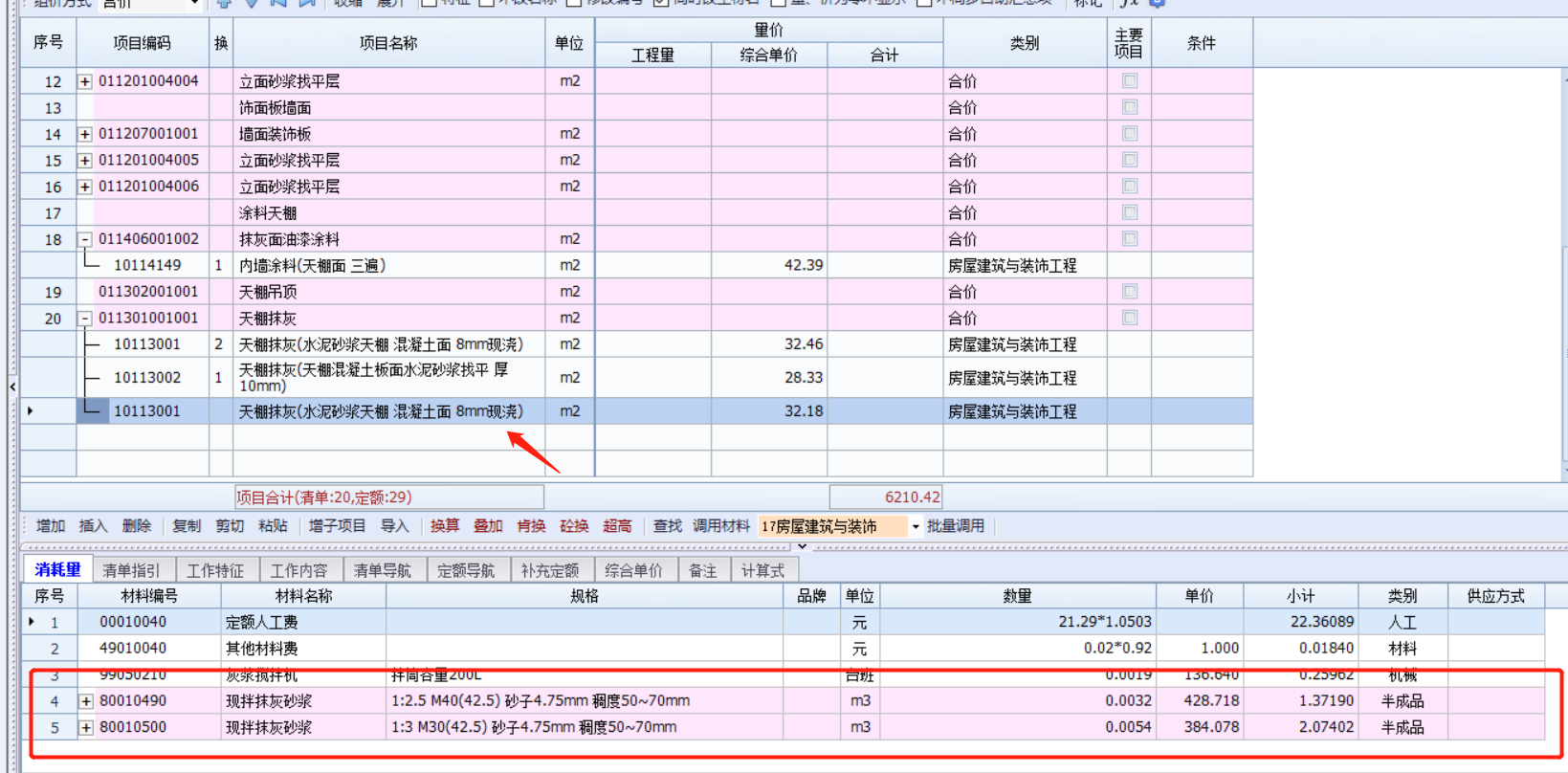Click 删除 to delete the row
Screen dimensions: 1568x773
tap(137, 526)
